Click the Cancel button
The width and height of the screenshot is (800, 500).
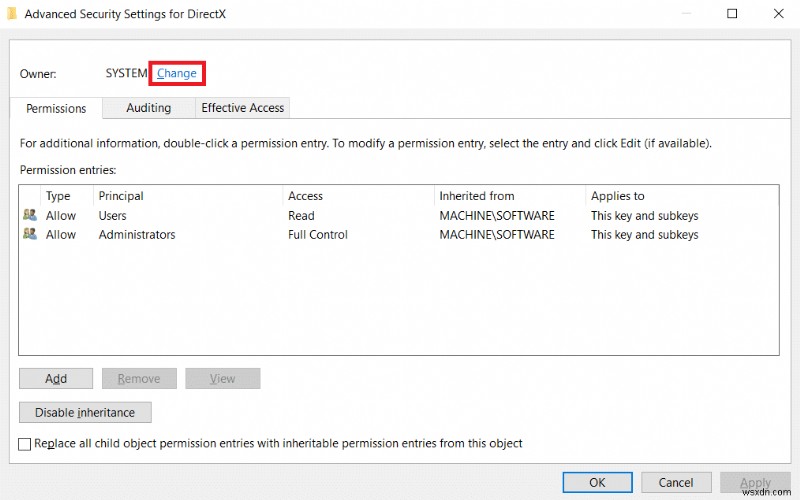[x=675, y=482]
